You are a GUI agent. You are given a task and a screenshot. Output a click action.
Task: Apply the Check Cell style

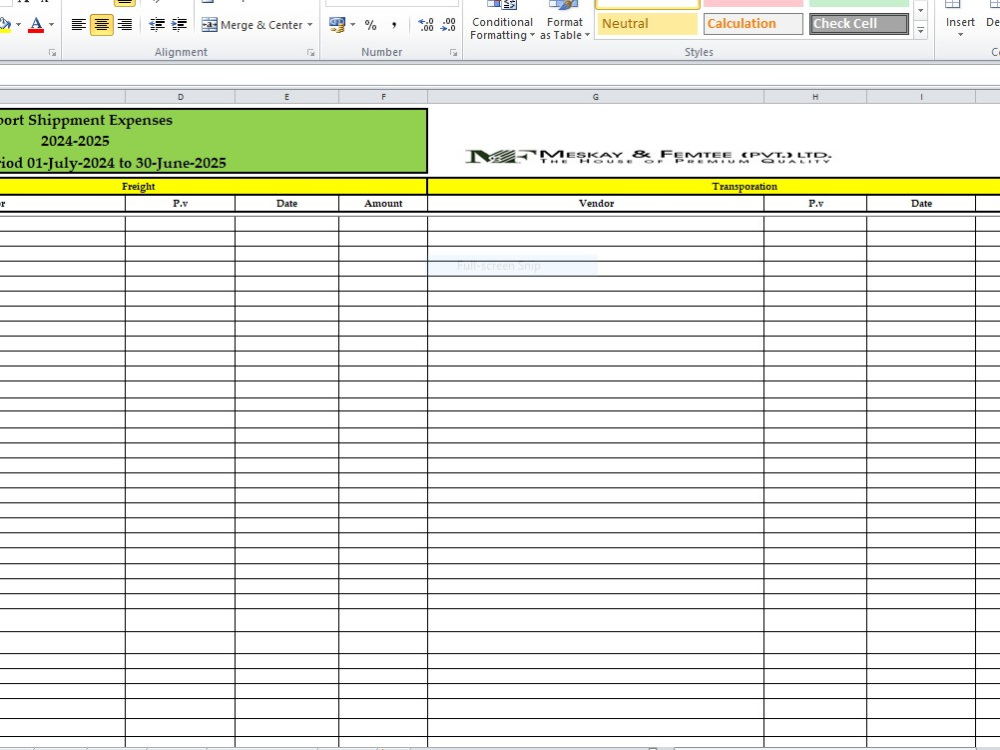click(x=859, y=24)
